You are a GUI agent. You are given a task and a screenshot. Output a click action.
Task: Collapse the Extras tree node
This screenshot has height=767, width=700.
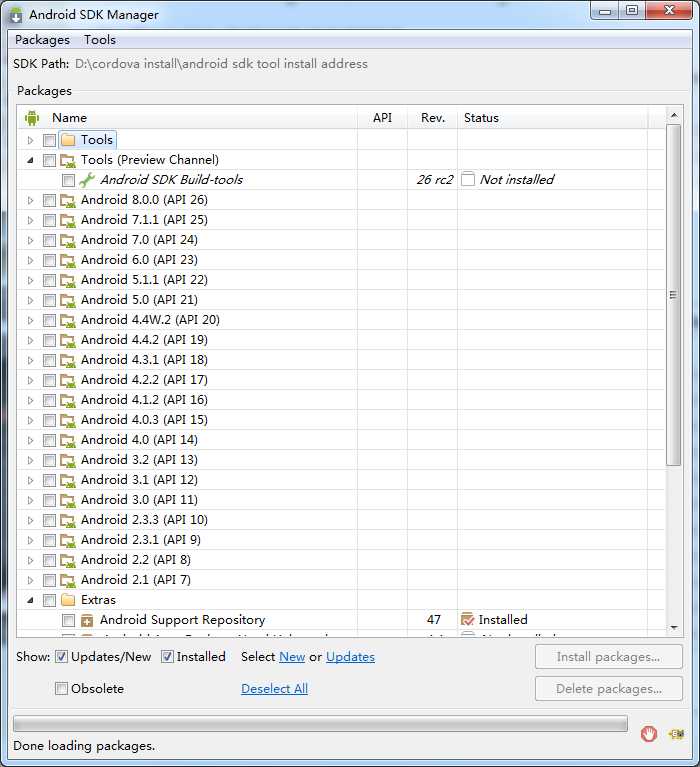tap(30, 600)
